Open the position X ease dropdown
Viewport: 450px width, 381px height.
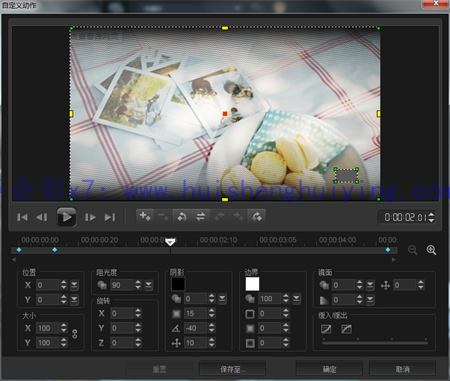pos(74,285)
